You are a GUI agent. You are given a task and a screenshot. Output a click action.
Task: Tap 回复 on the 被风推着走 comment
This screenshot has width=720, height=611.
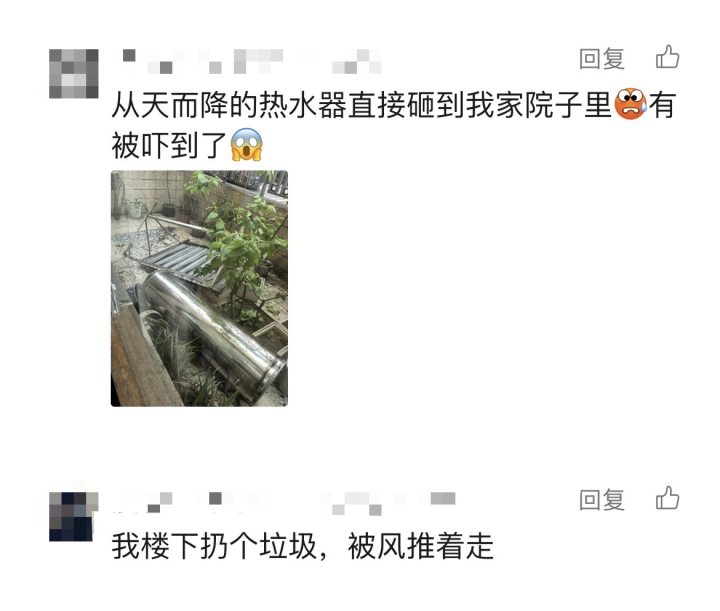602,500
